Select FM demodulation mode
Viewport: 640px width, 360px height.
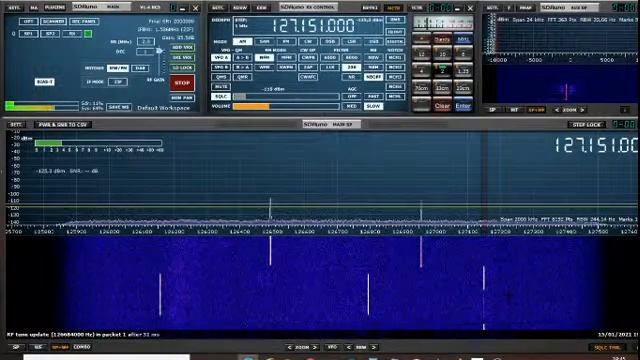coord(286,42)
